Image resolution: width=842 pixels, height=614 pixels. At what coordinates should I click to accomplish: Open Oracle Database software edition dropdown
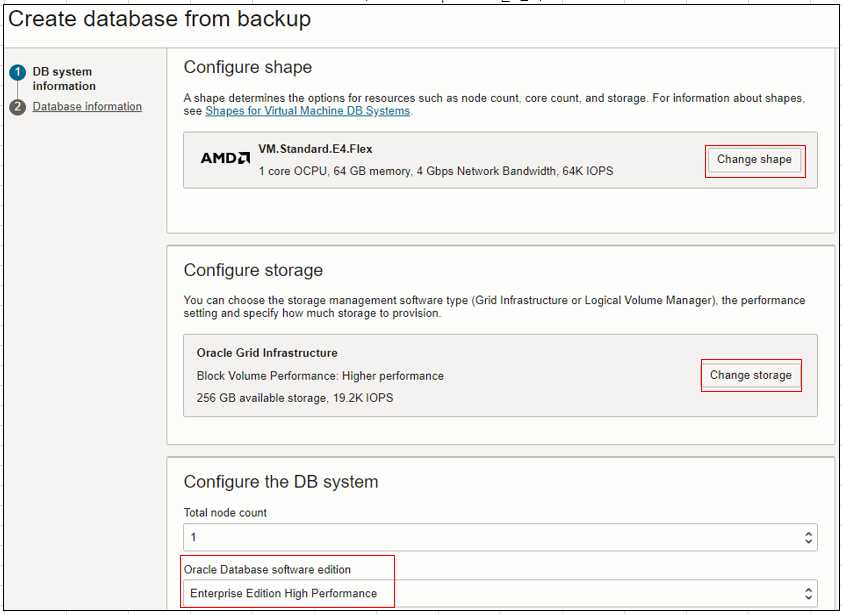[x=500, y=593]
